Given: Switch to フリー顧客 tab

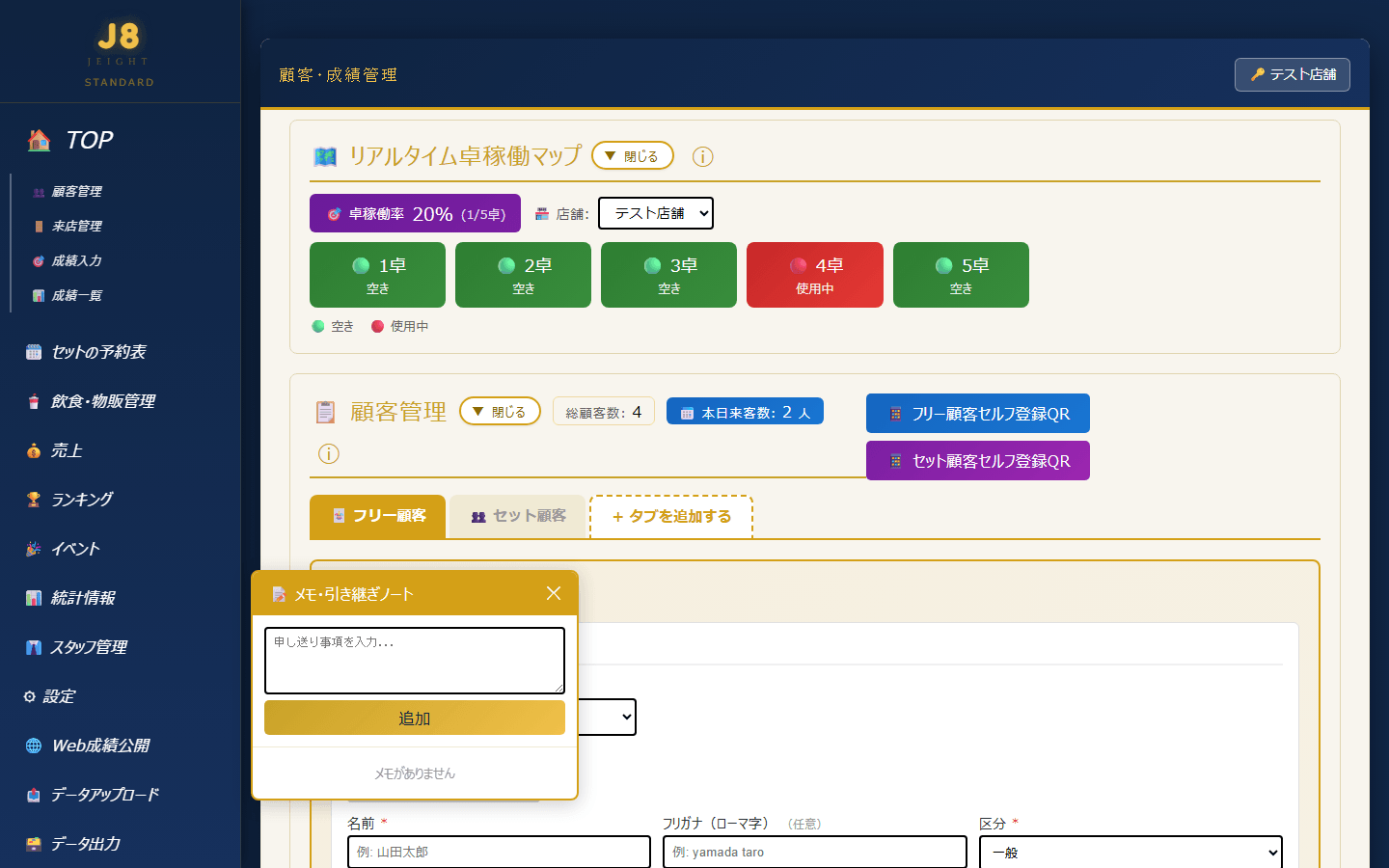Looking at the screenshot, I should tap(377, 516).
